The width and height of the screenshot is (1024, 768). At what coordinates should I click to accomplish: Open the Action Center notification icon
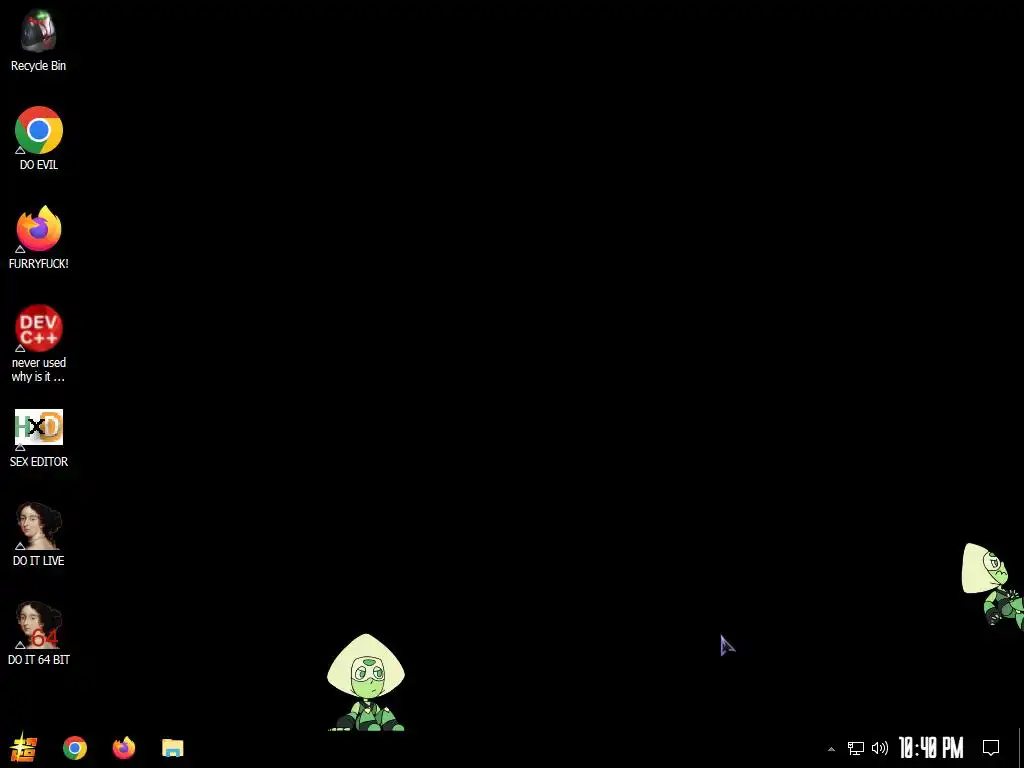point(991,748)
